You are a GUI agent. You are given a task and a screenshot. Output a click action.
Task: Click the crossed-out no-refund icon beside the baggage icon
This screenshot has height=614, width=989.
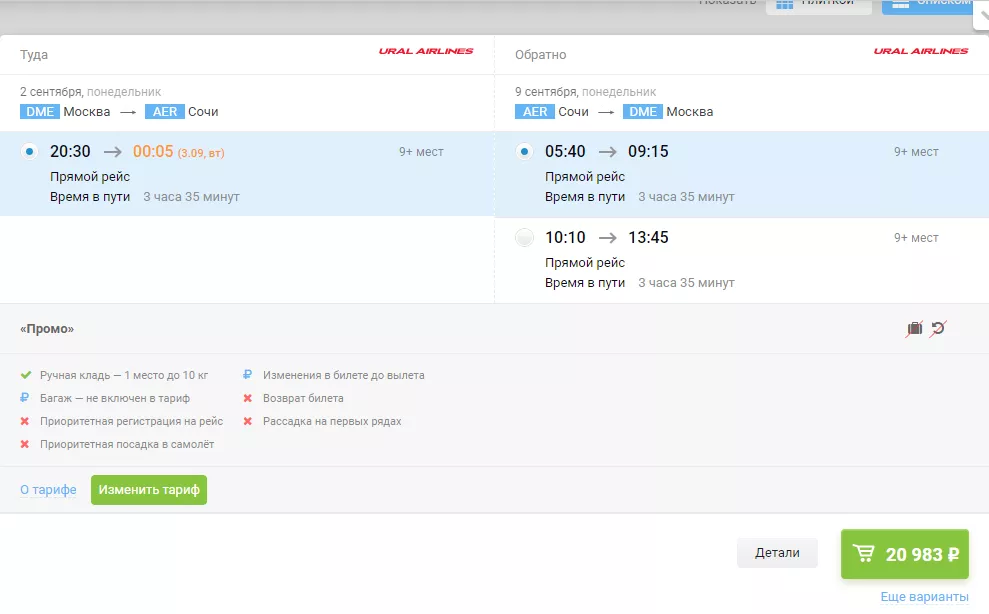(938, 328)
